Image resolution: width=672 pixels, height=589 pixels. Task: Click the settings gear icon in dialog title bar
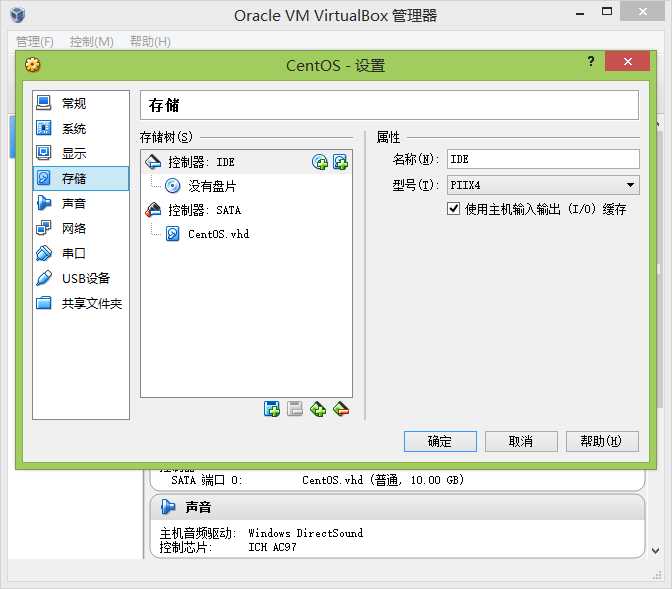point(33,65)
